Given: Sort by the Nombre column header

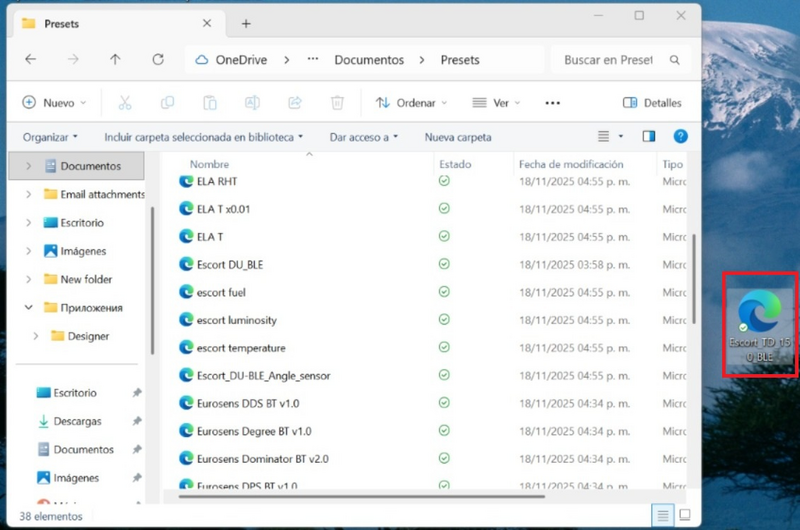Looking at the screenshot, I should [209, 164].
